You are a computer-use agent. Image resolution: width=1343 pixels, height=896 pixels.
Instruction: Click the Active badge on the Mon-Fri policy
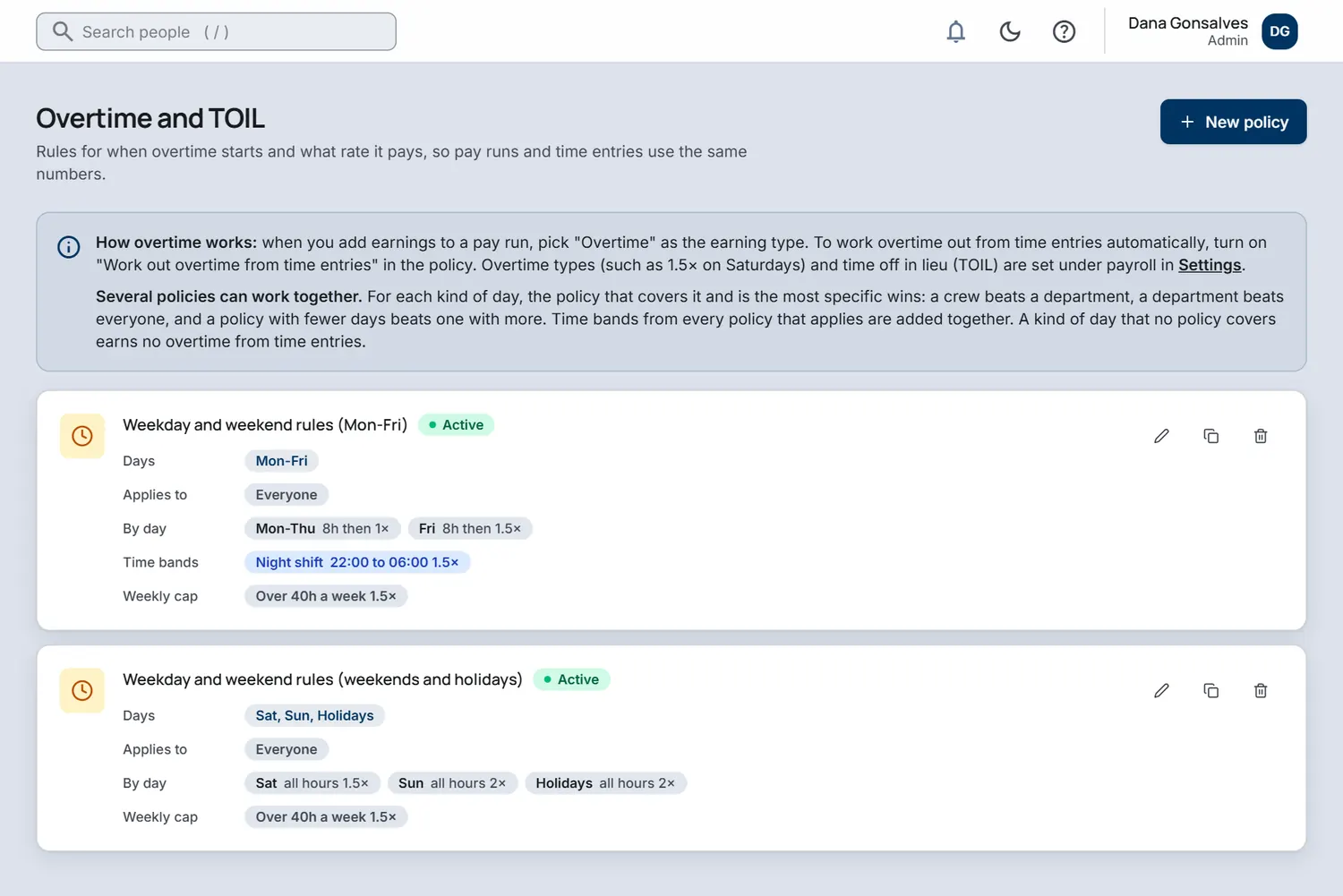coord(456,425)
